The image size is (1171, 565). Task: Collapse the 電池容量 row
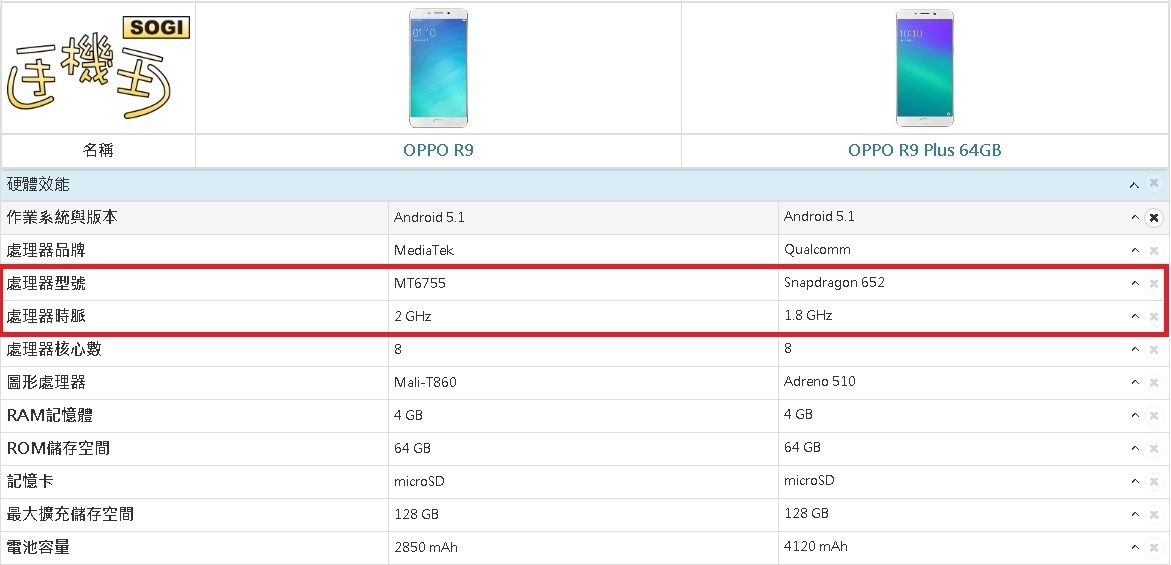(1134, 548)
